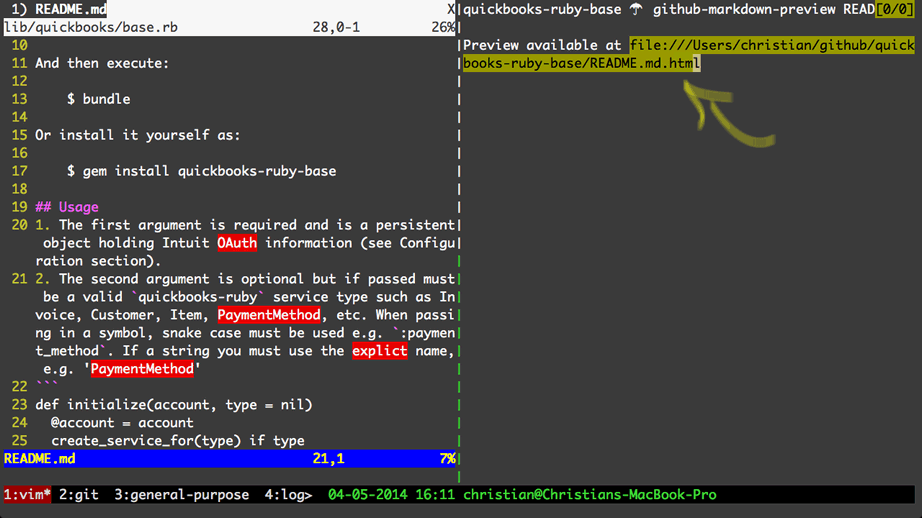This screenshot has width=922, height=518.
Task: Close the vim tab with X
Action: (451, 9)
